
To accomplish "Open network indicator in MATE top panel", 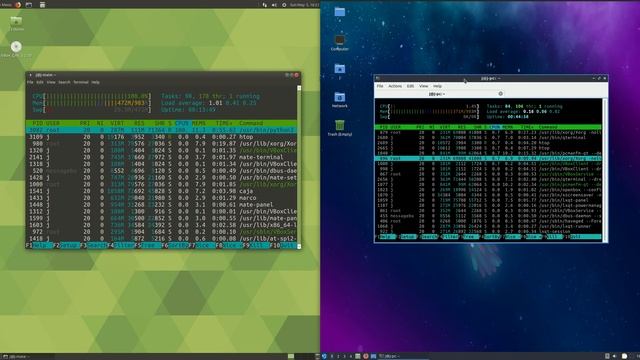I will pyautogui.click(x=264, y=5).
